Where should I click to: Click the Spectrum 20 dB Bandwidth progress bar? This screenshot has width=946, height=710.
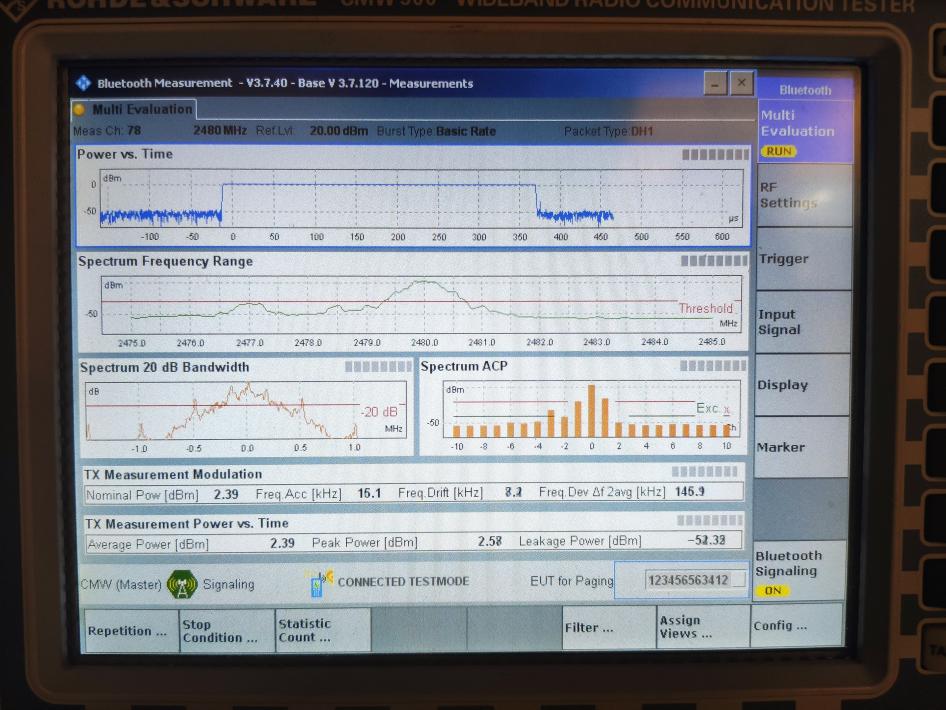(378, 366)
